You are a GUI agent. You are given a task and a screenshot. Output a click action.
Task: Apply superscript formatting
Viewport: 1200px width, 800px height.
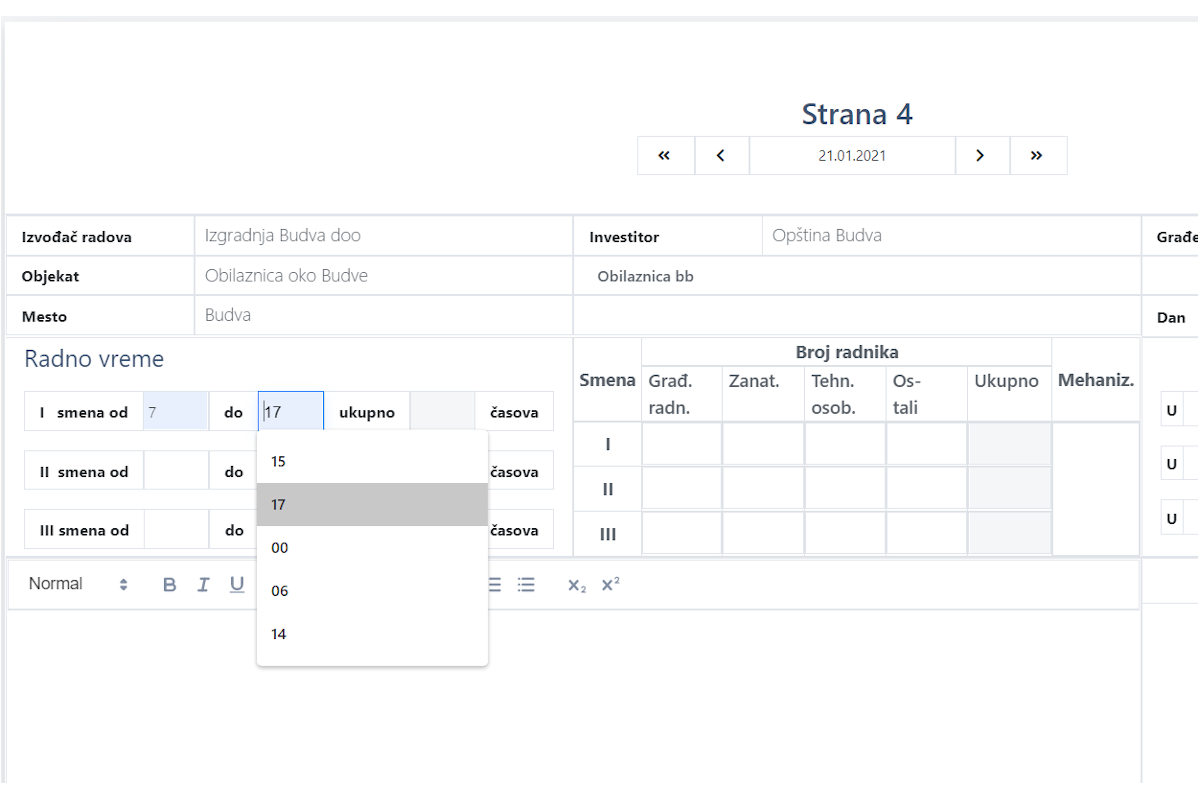[x=610, y=585]
